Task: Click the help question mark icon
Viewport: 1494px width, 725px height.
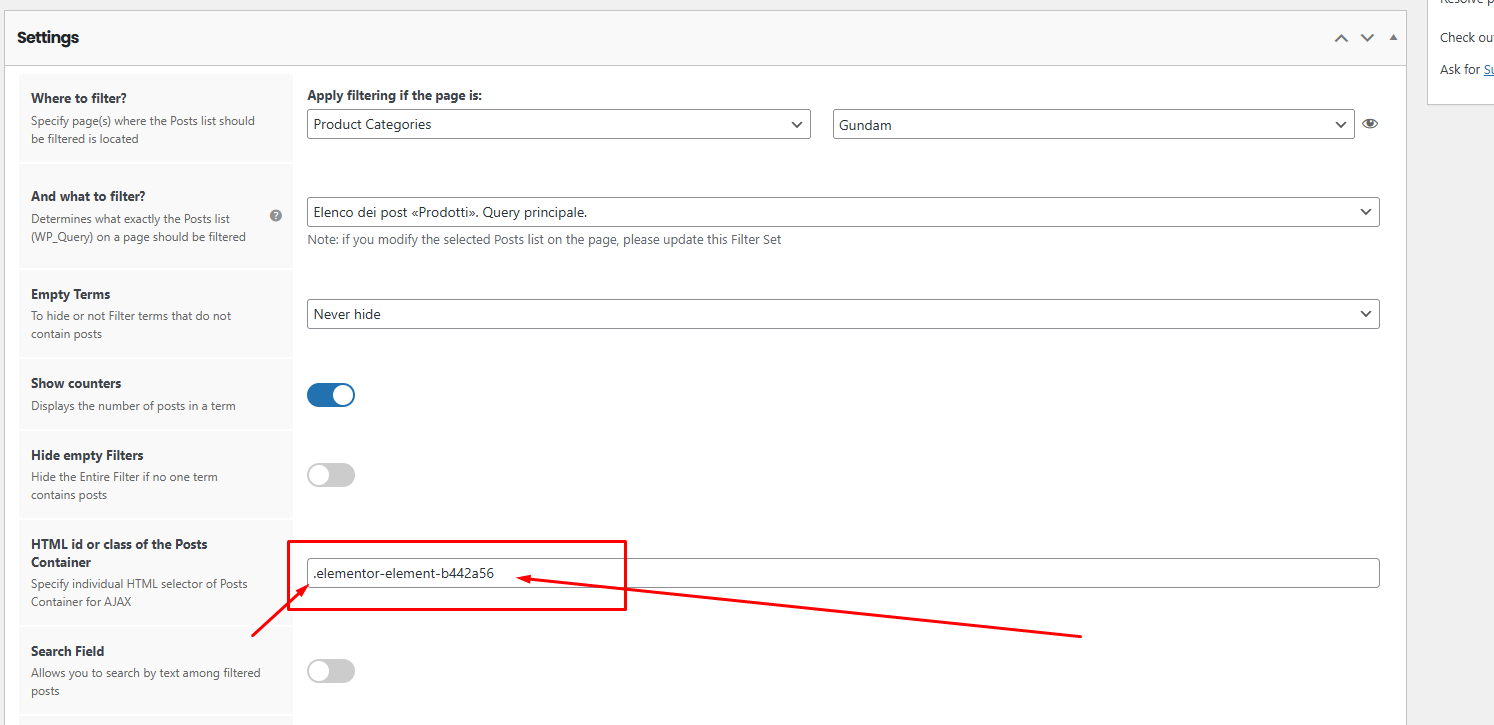Action: tap(276, 215)
